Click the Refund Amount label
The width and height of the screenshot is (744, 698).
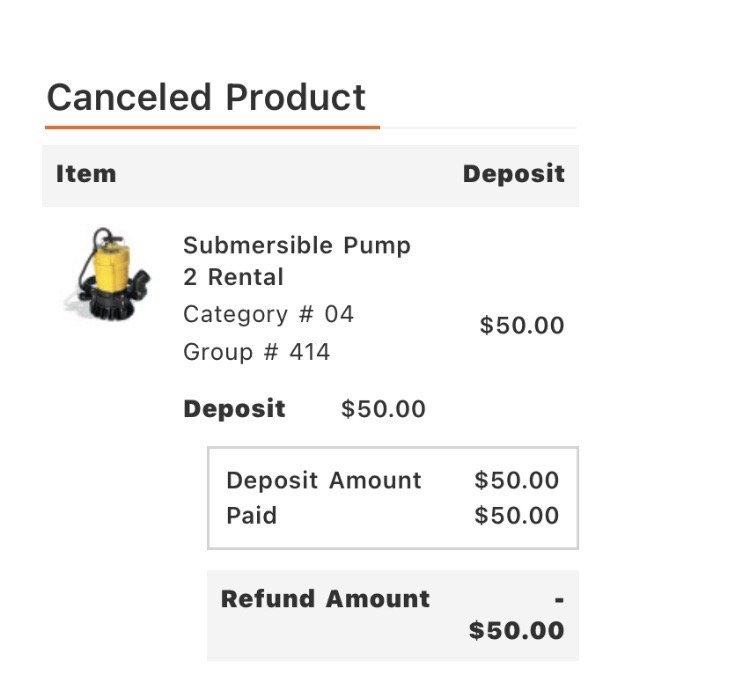tap(325, 599)
